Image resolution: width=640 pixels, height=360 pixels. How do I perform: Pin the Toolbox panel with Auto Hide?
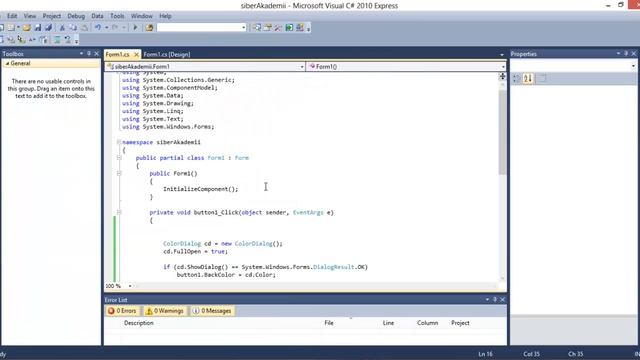pos(89,53)
